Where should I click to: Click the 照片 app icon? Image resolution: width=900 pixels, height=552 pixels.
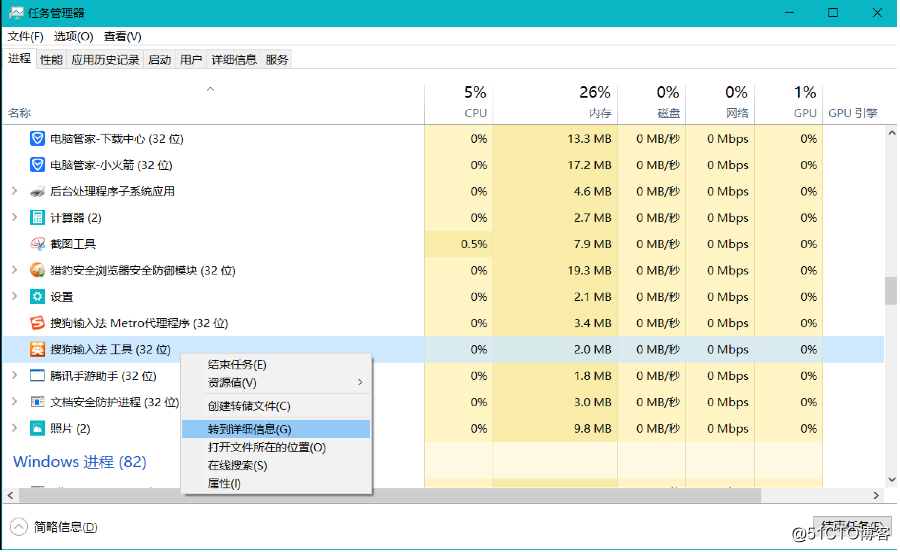coord(37,429)
